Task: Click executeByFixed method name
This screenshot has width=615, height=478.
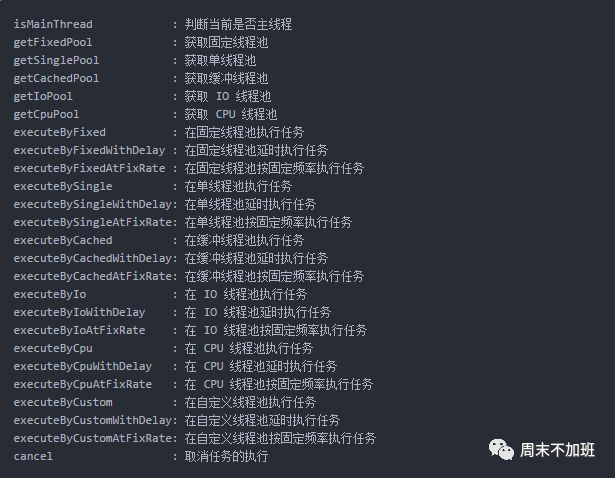Action: pos(59,132)
